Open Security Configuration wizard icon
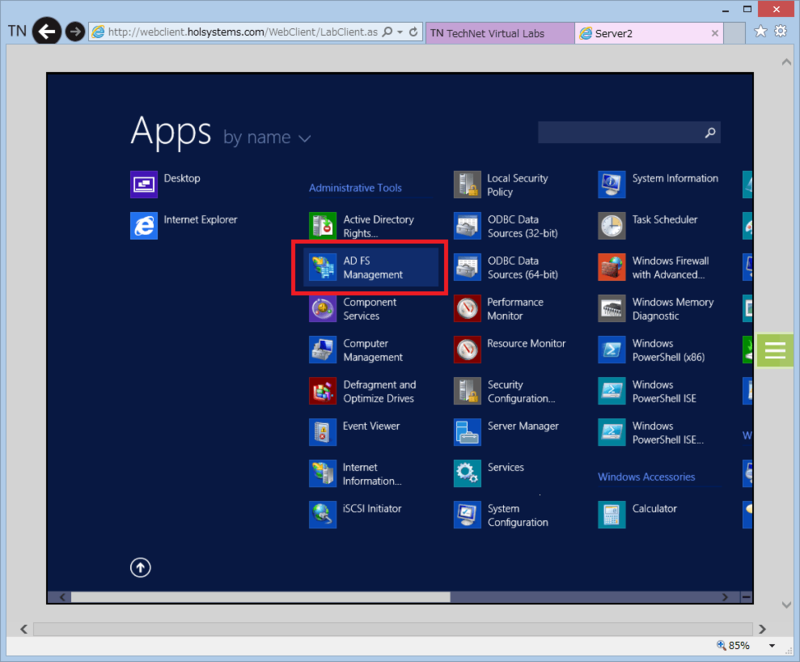 467,391
